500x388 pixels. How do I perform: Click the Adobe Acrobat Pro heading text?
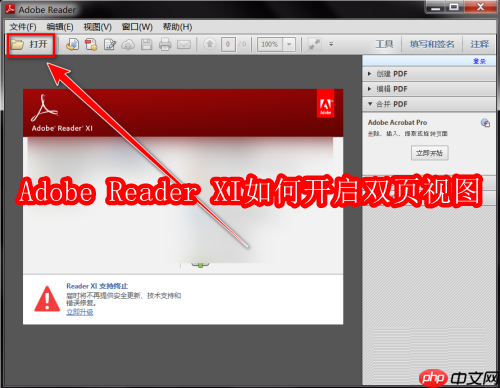click(x=397, y=122)
